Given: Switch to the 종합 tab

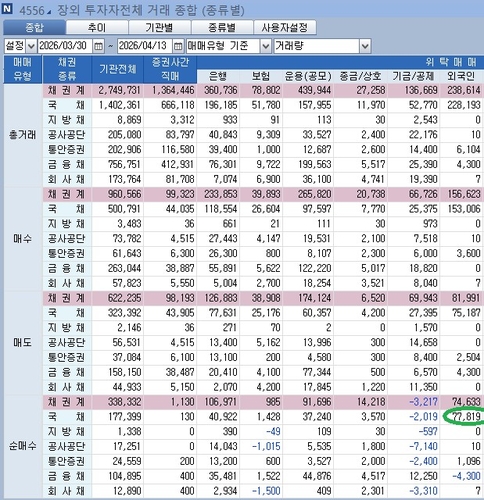Looking at the screenshot, I should (x=34, y=27).
